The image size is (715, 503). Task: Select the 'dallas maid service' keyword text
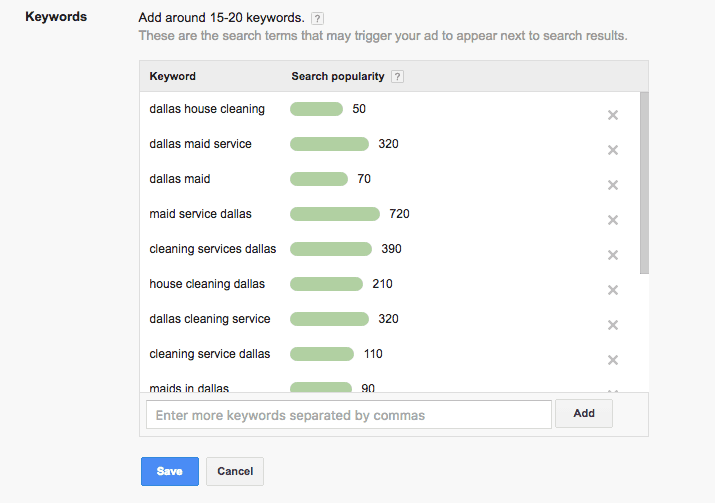pos(200,144)
